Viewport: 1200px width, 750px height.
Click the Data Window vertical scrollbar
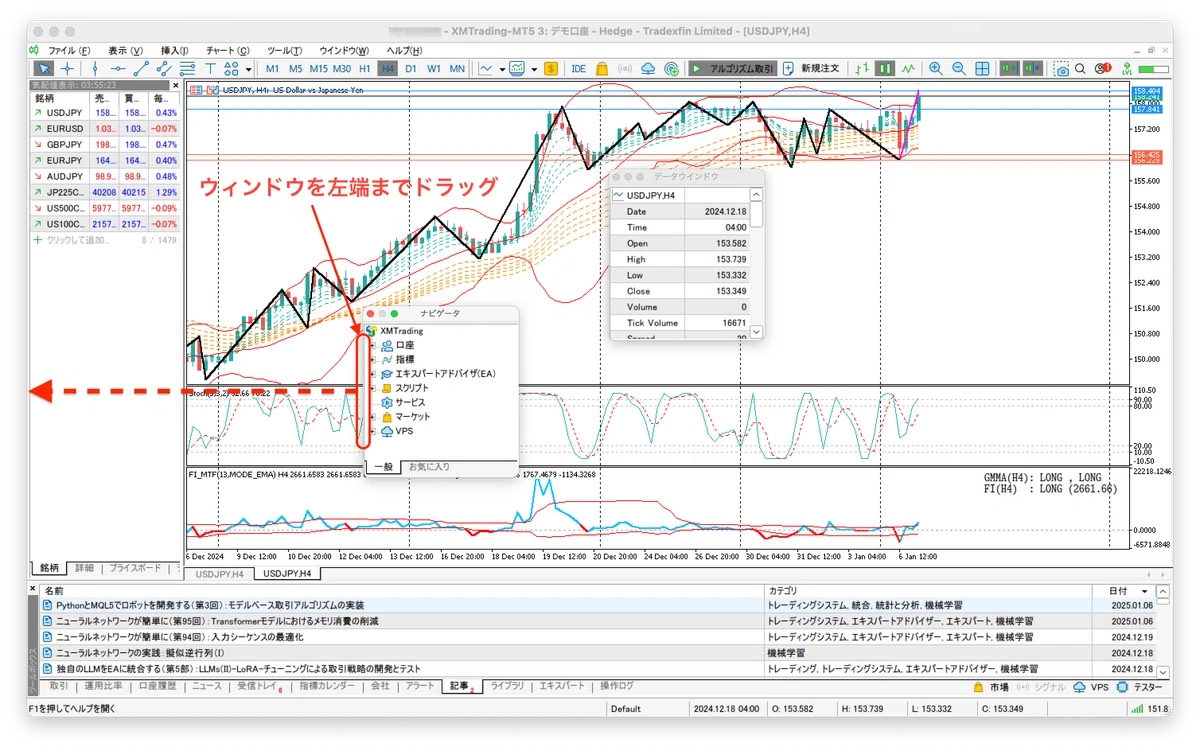point(756,265)
